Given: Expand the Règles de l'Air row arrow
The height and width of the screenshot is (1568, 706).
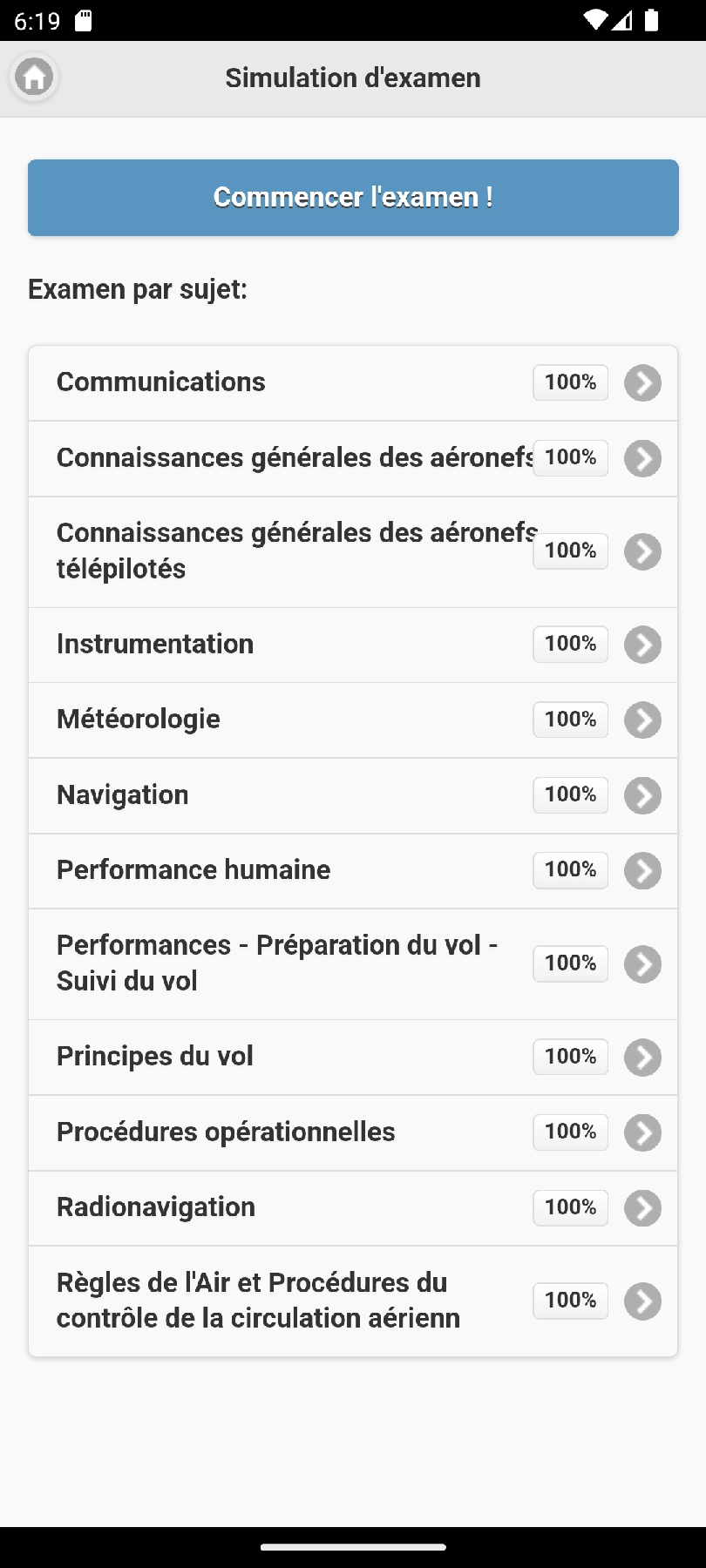Looking at the screenshot, I should pos(642,1301).
